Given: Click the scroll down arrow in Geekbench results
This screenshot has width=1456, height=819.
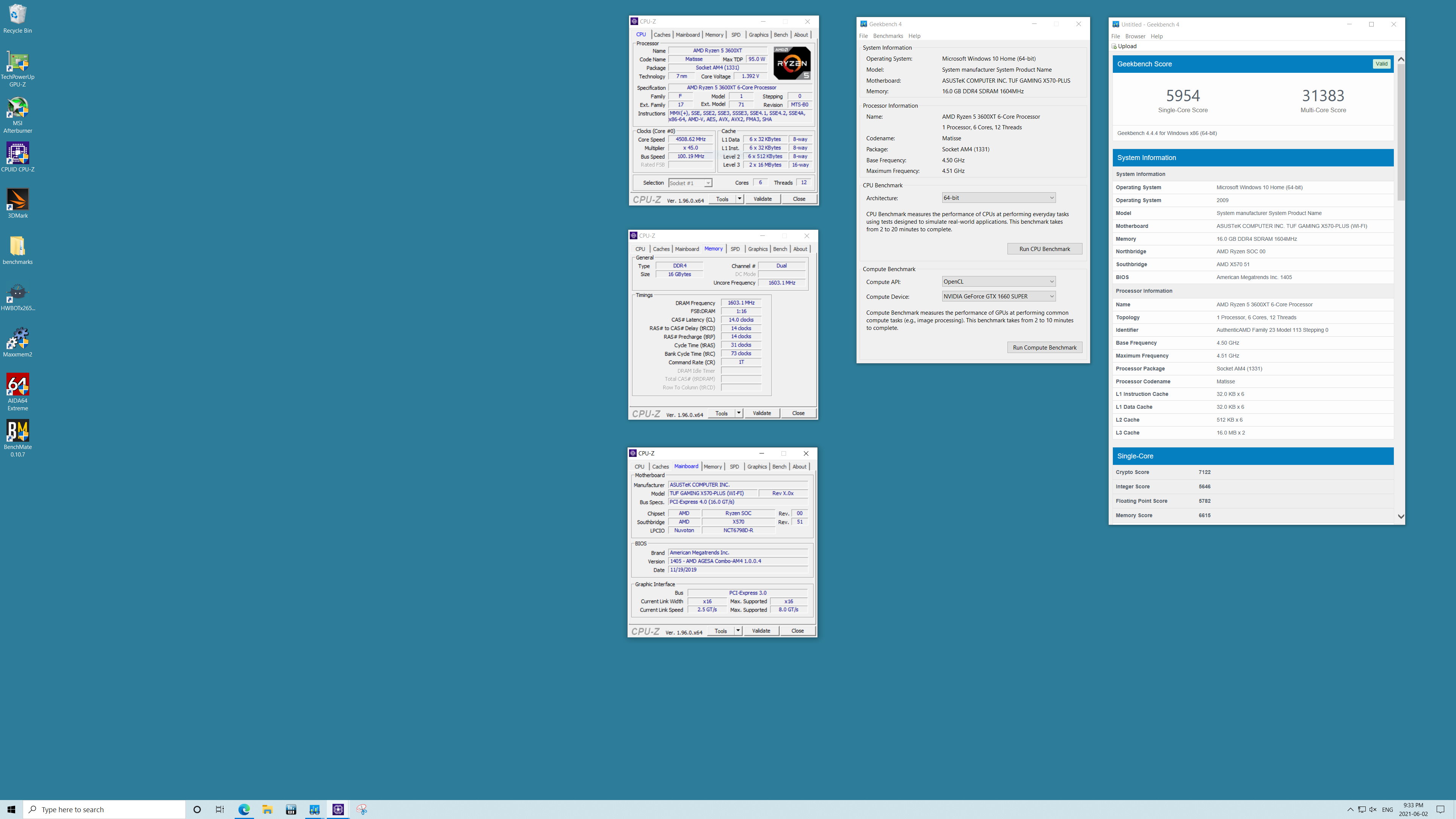Looking at the screenshot, I should tap(1401, 516).
